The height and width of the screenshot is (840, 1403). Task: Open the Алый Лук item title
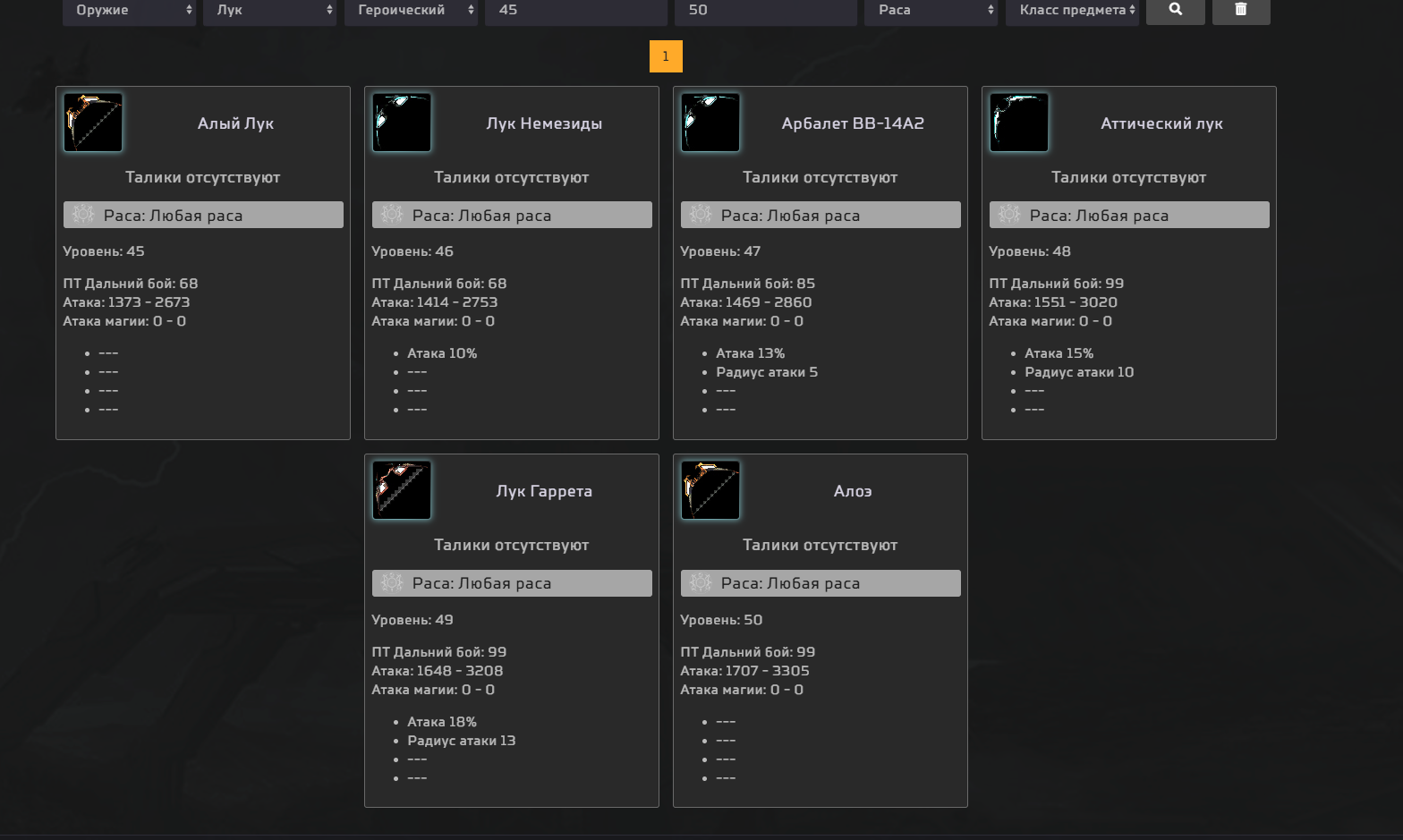235,123
